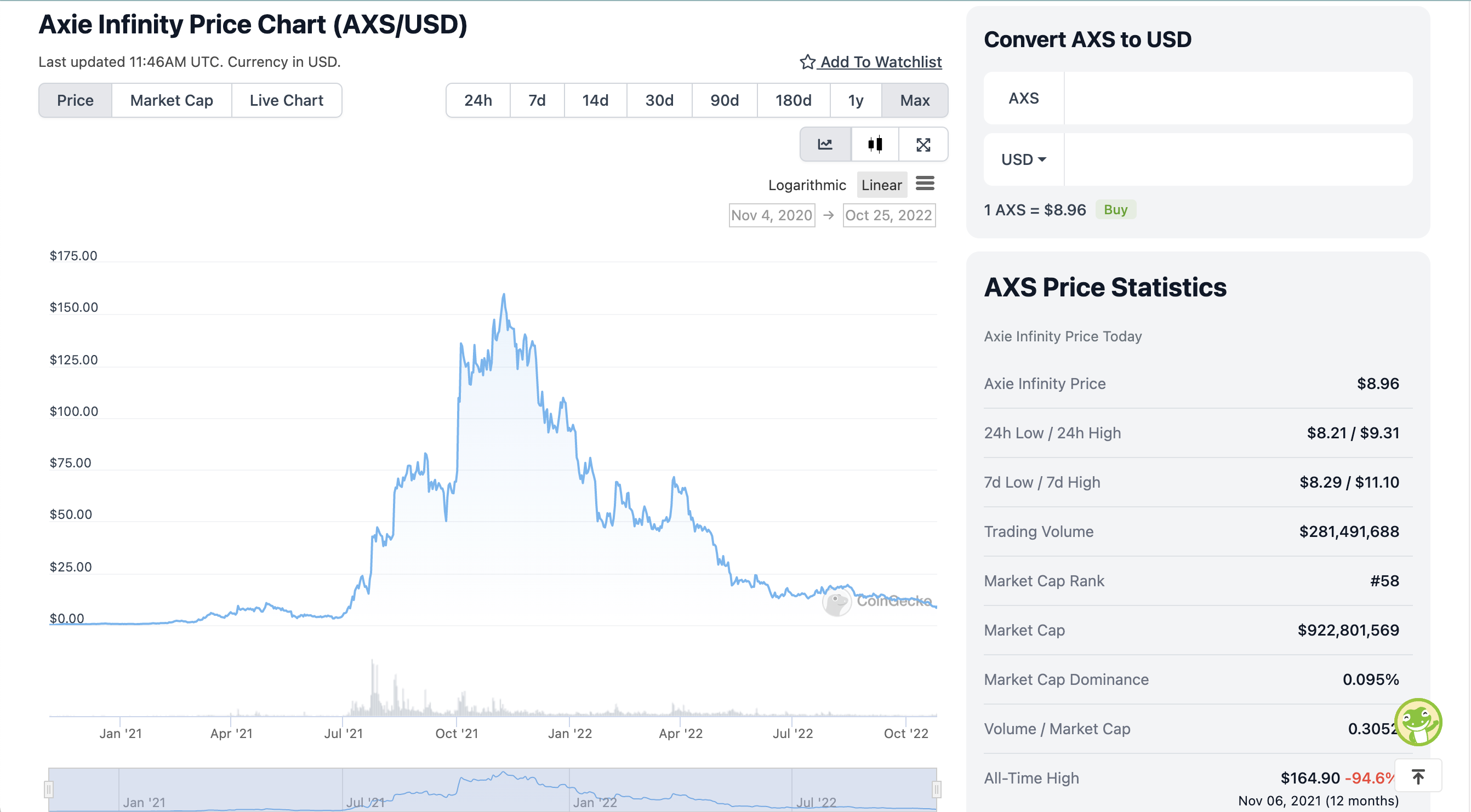
Task: Open chart hamburger menu
Action: 925,184
